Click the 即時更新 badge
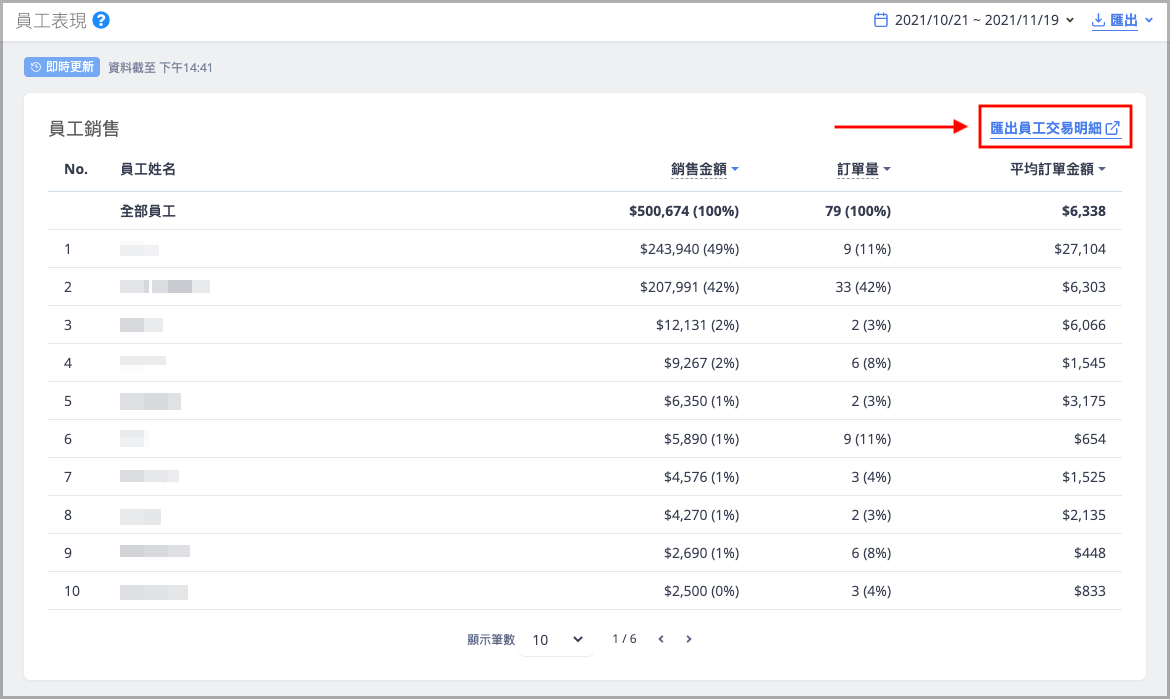 [62, 67]
